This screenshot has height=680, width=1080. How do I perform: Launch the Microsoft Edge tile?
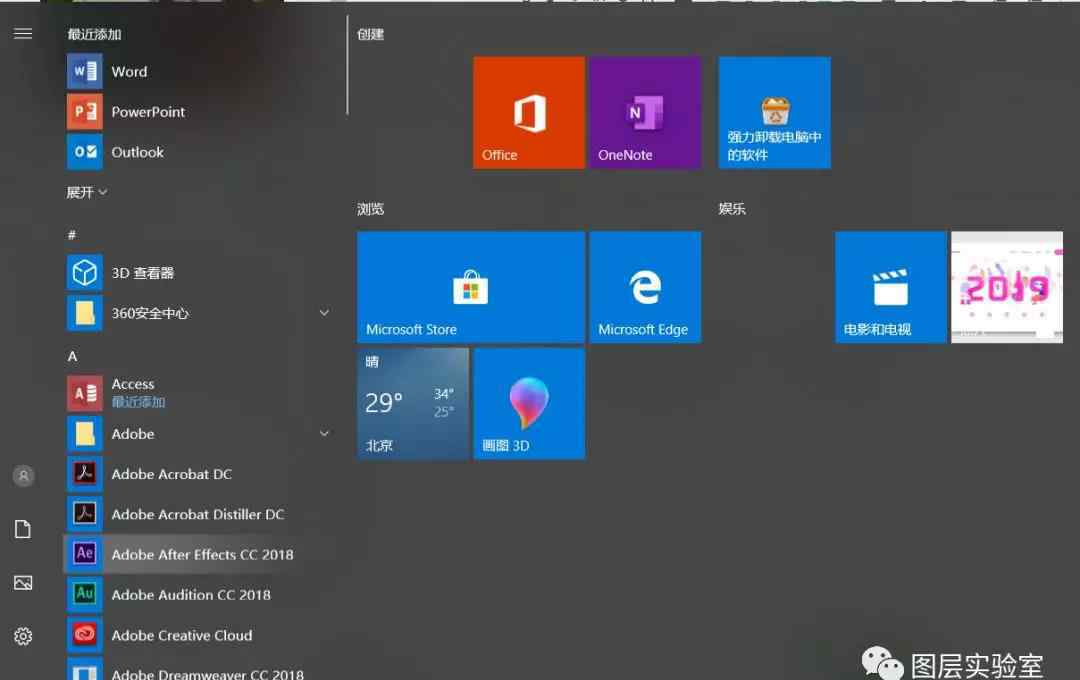pos(645,287)
